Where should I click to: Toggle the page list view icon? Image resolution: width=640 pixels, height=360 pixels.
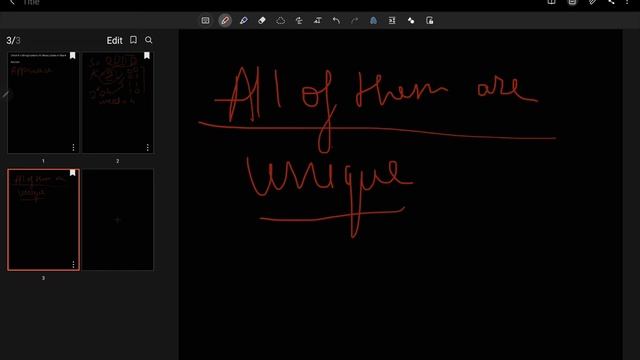[572, 2]
